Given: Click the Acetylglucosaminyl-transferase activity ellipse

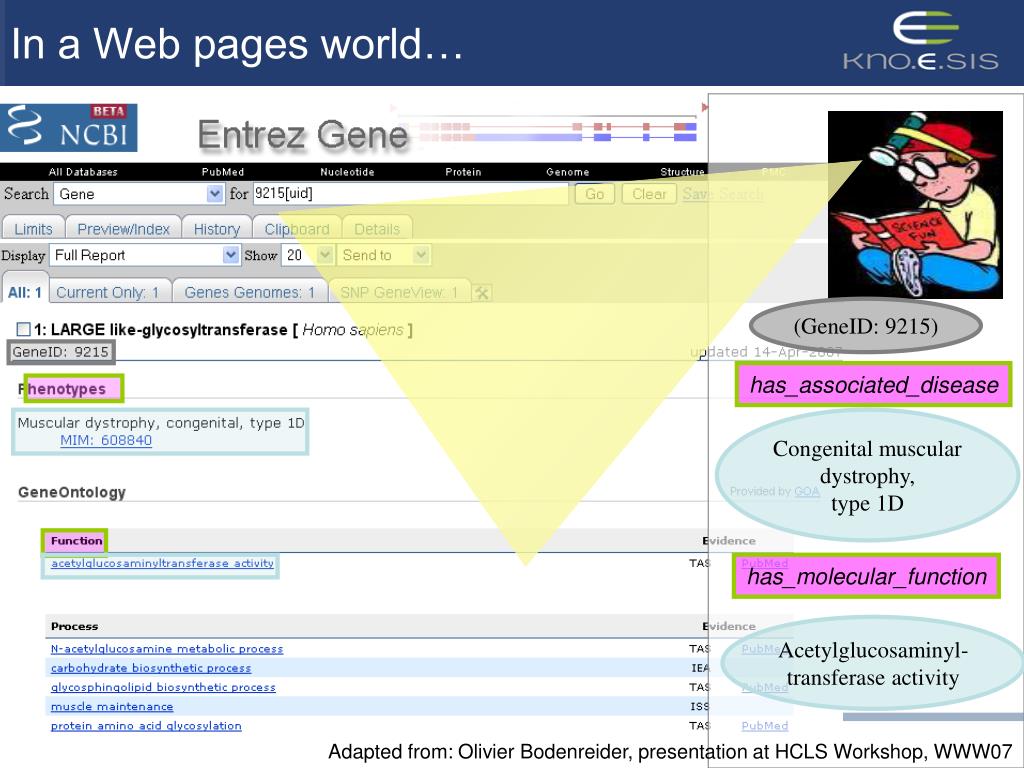Looking at the screenshot, I should [x=872, y=664].
